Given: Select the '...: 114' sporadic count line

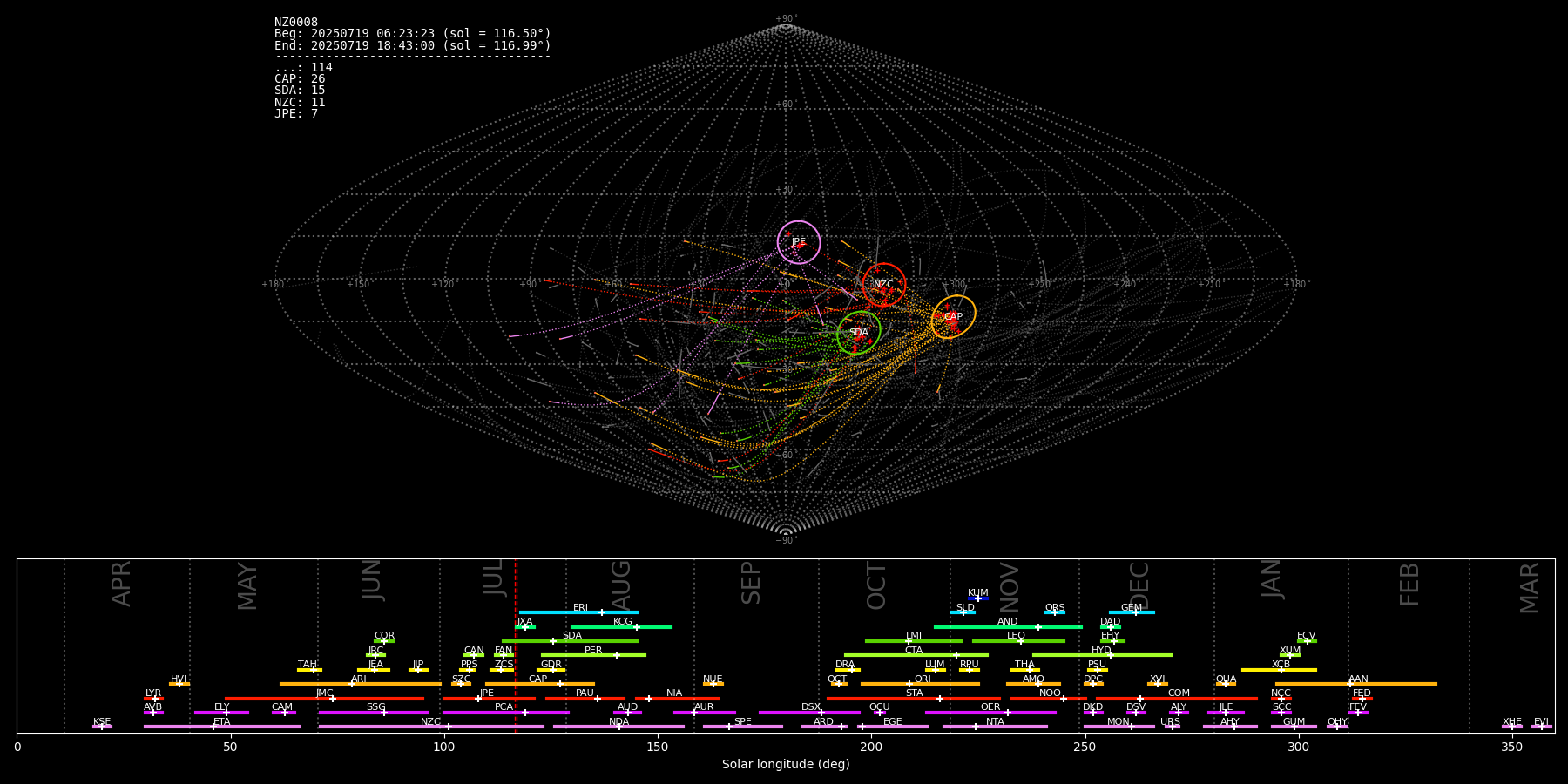Looking at the screenshot, I should pos(303,68).
